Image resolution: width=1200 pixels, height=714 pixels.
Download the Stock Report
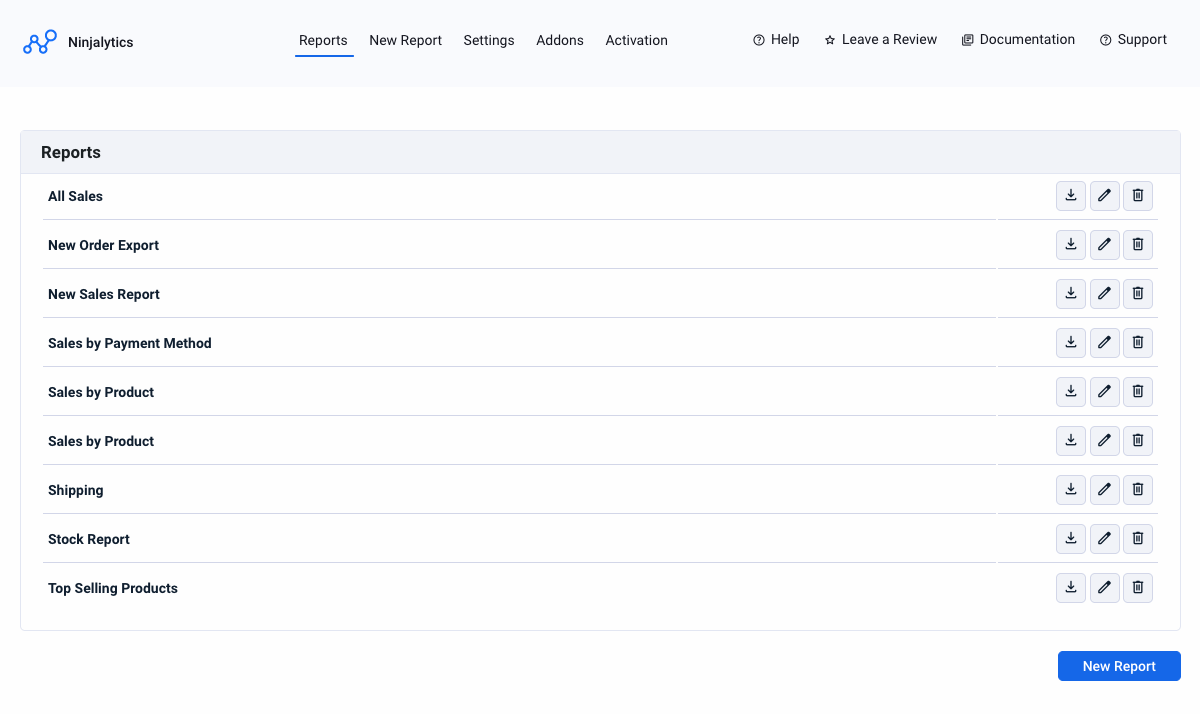point(1070,538)
